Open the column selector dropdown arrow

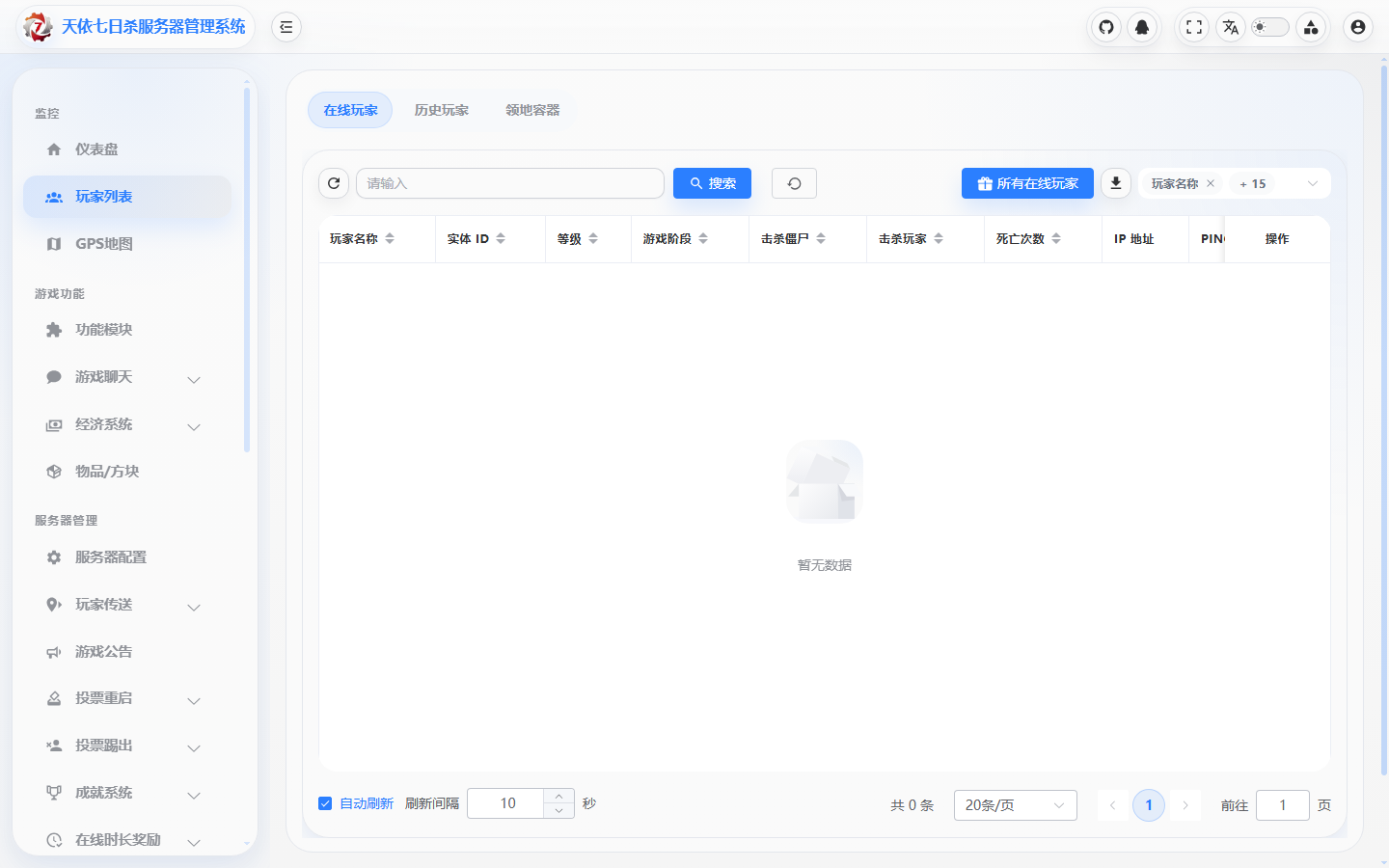click(1313, 183)
